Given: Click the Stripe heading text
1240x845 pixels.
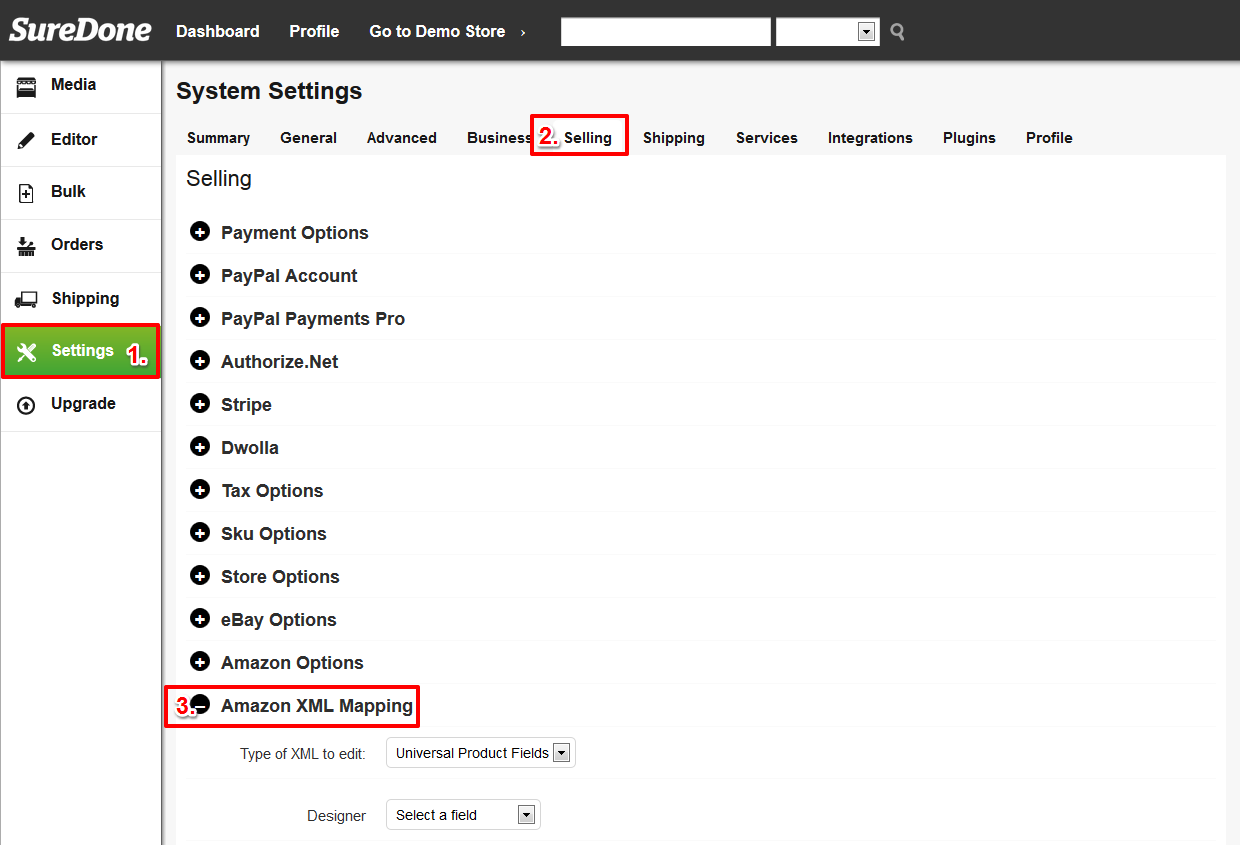Looking at the screenshot, I should 246,405.
